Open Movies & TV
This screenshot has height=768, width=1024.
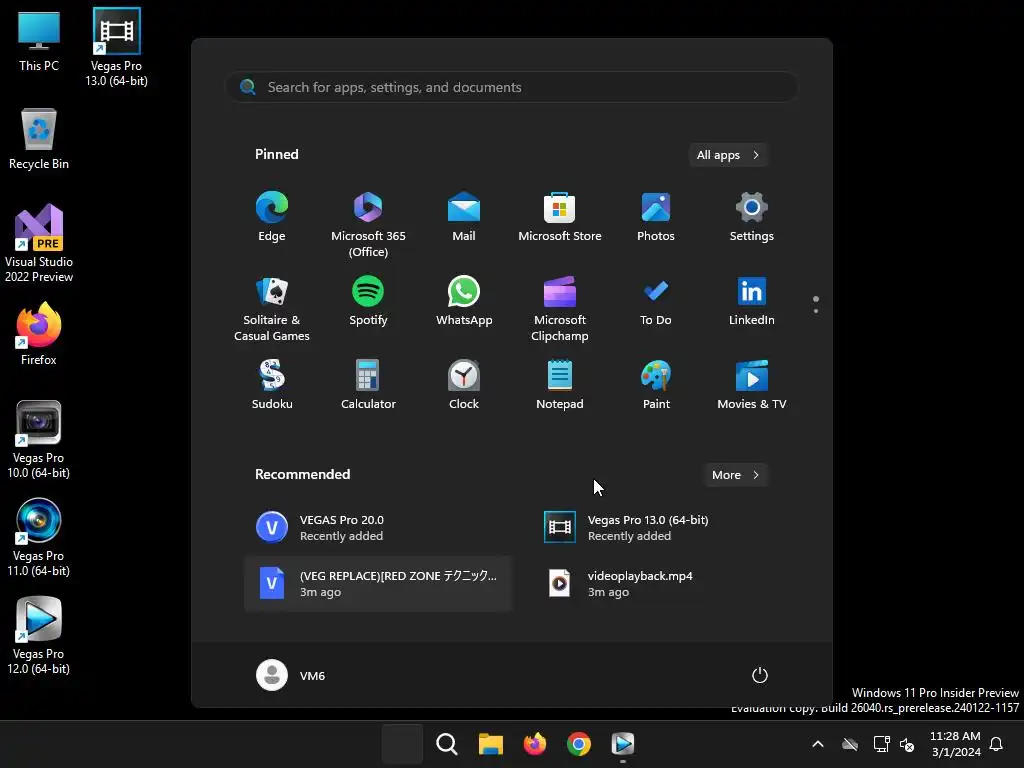coord(752,385)
